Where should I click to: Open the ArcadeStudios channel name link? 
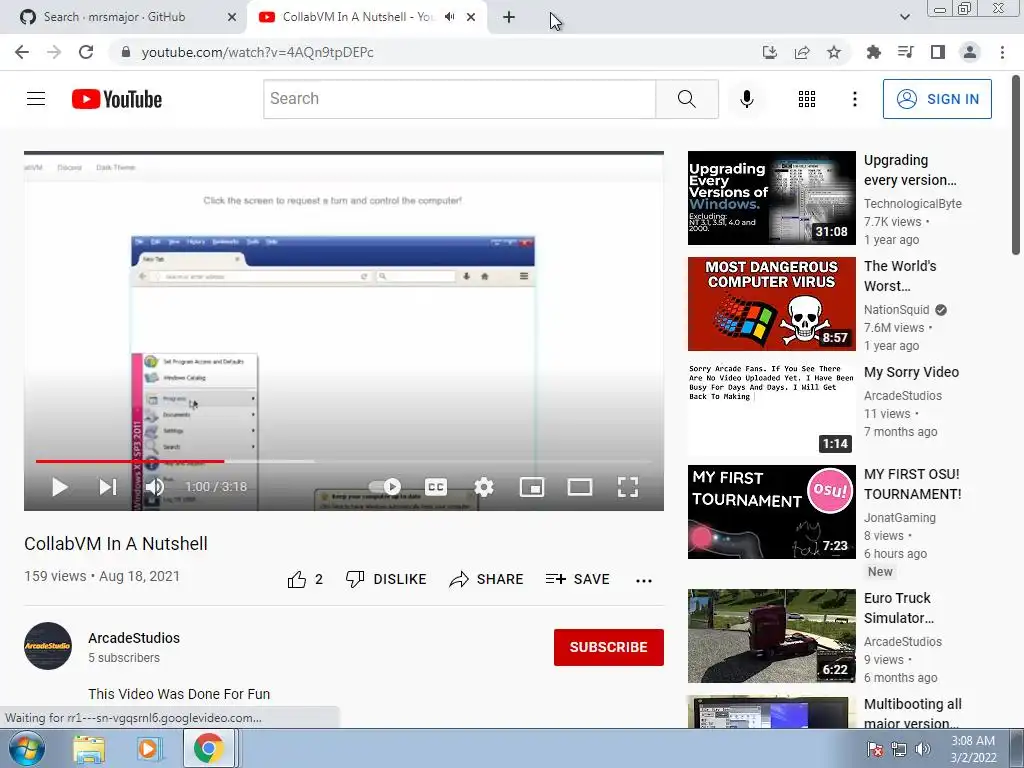click(134, 638)
